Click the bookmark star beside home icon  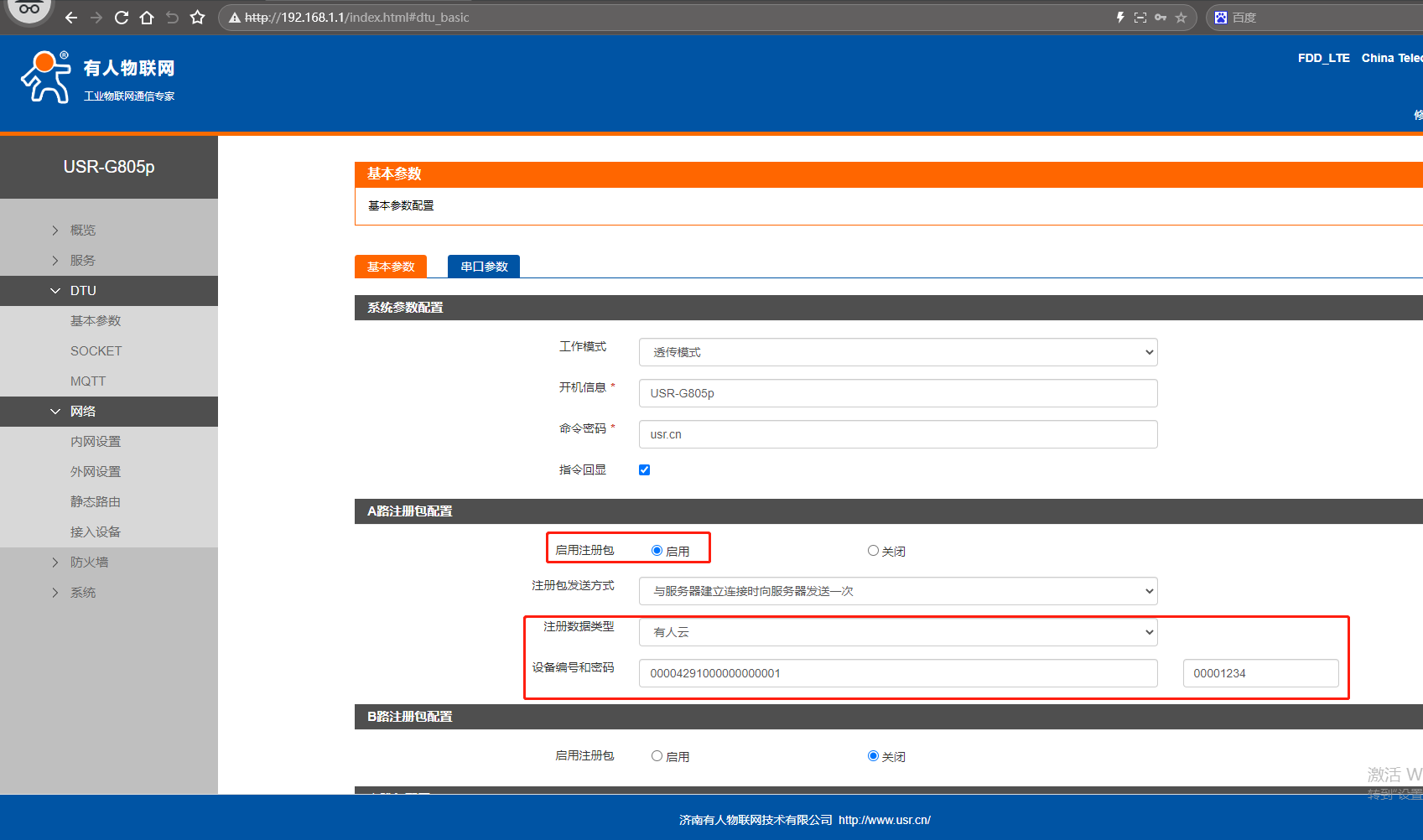[198, 18]
